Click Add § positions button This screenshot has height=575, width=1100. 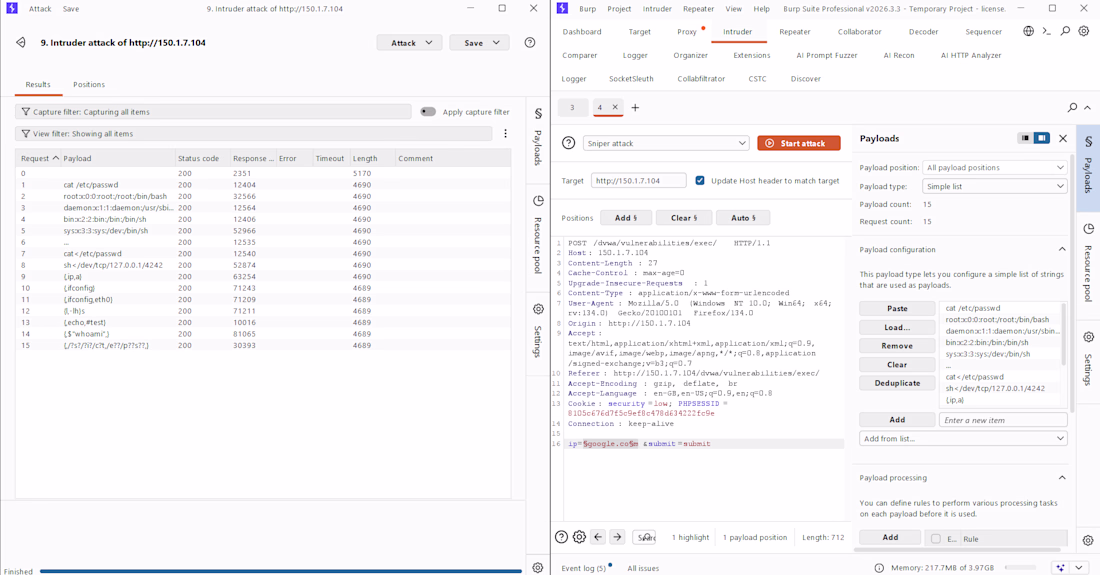[626, 218]
